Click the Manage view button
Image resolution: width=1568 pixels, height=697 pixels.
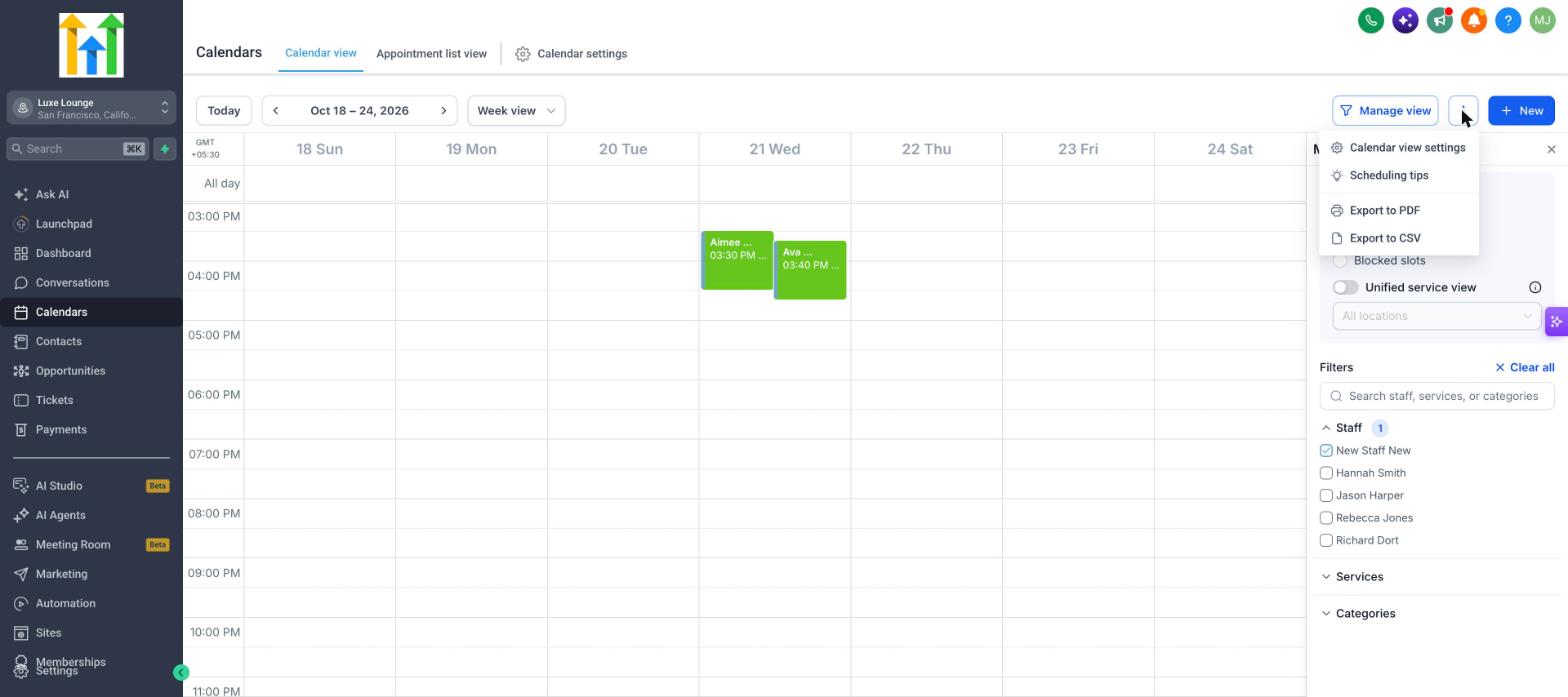pyautogui.click(x=1385, y=111)
